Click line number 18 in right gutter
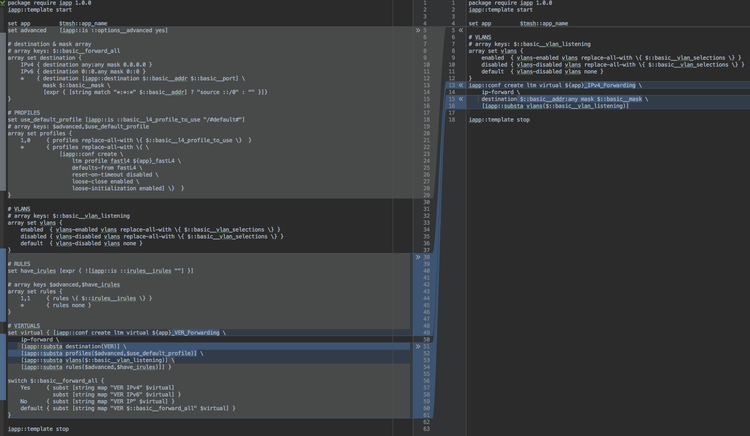Image resolution: width=750 pixels, height=436 pixels. (x=452, y=120)
